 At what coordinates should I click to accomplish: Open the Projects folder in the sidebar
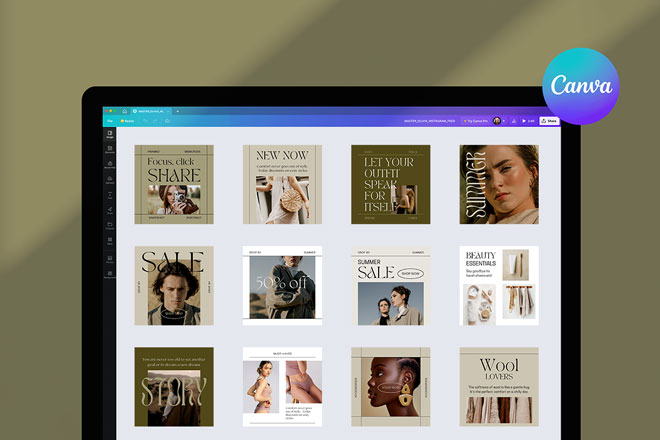pyautogui.click(x=110, y=225)
